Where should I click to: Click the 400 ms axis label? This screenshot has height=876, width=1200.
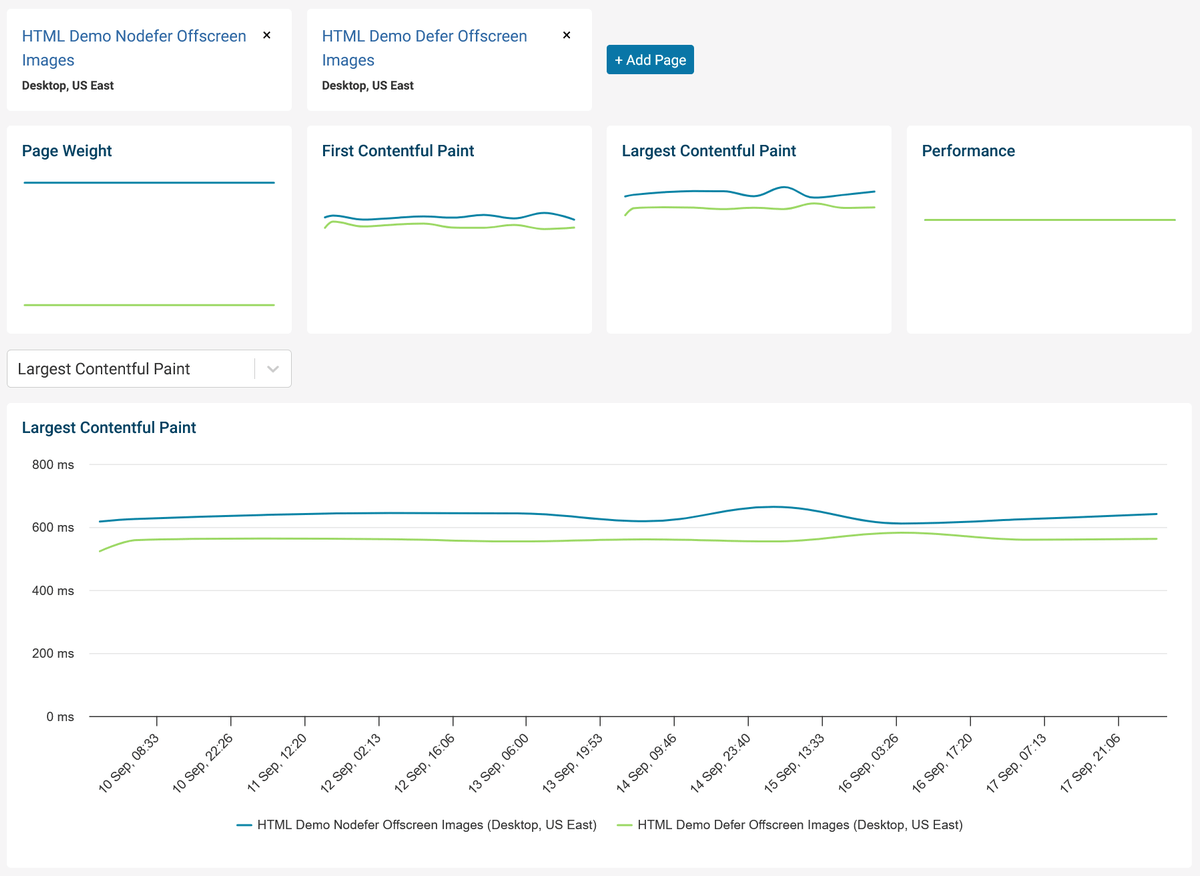click(x=53, y=591)
